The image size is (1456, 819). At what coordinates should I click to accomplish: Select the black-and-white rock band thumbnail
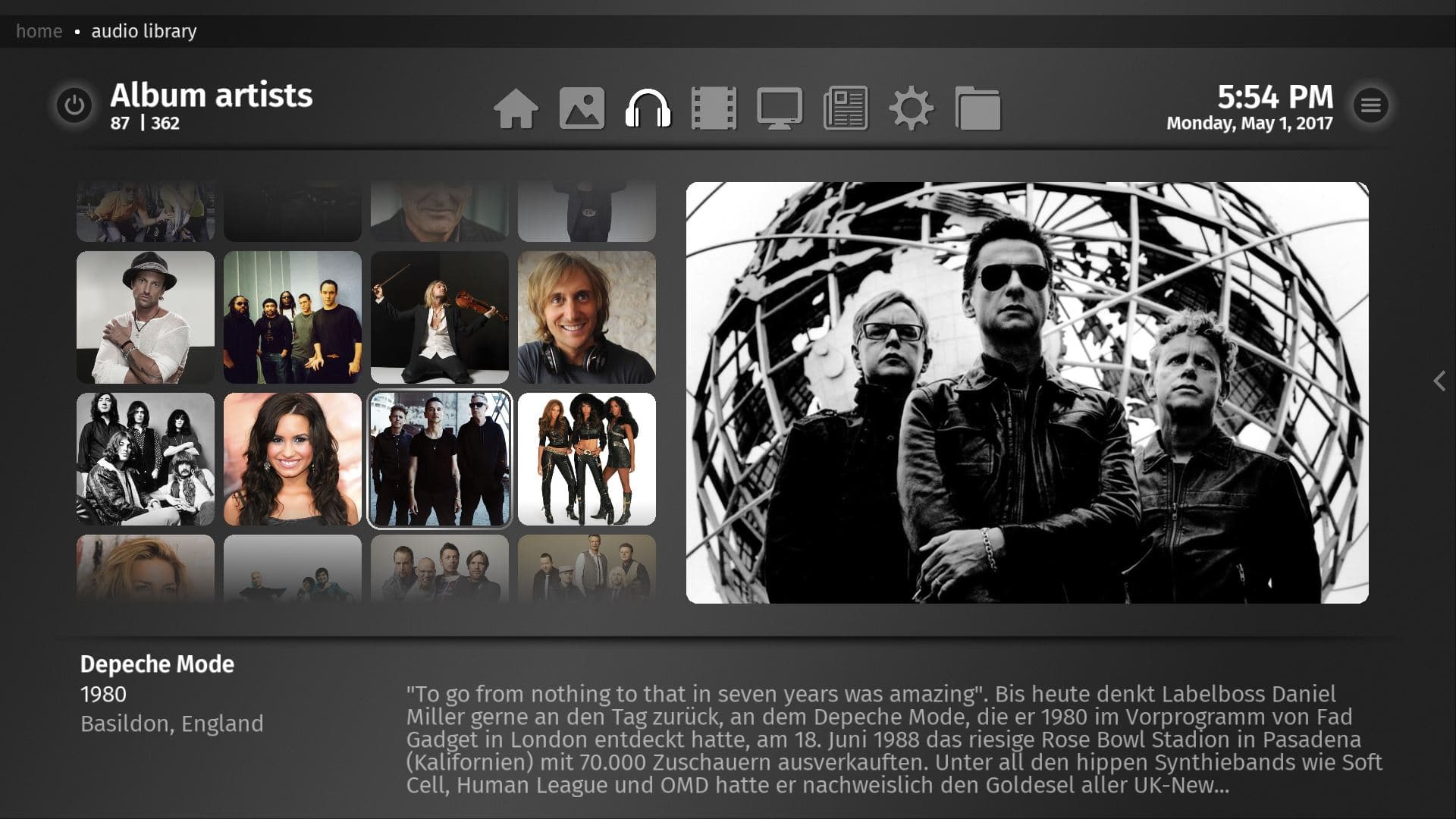pos(146,459)
